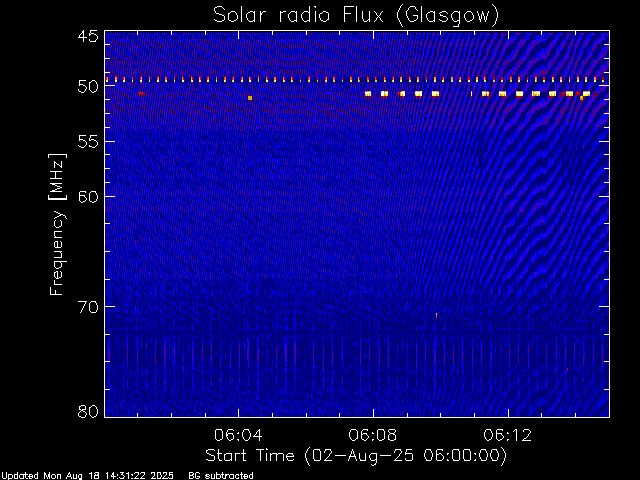Click the '55' frequency axis label
640x480 pixels.
click(x=88, y=142)
